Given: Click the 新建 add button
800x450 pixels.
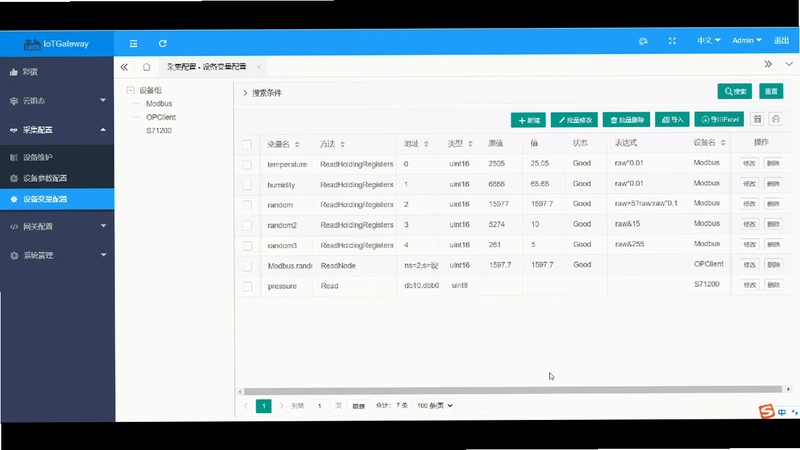Looking at the screenshot, I should coord(529,120).
